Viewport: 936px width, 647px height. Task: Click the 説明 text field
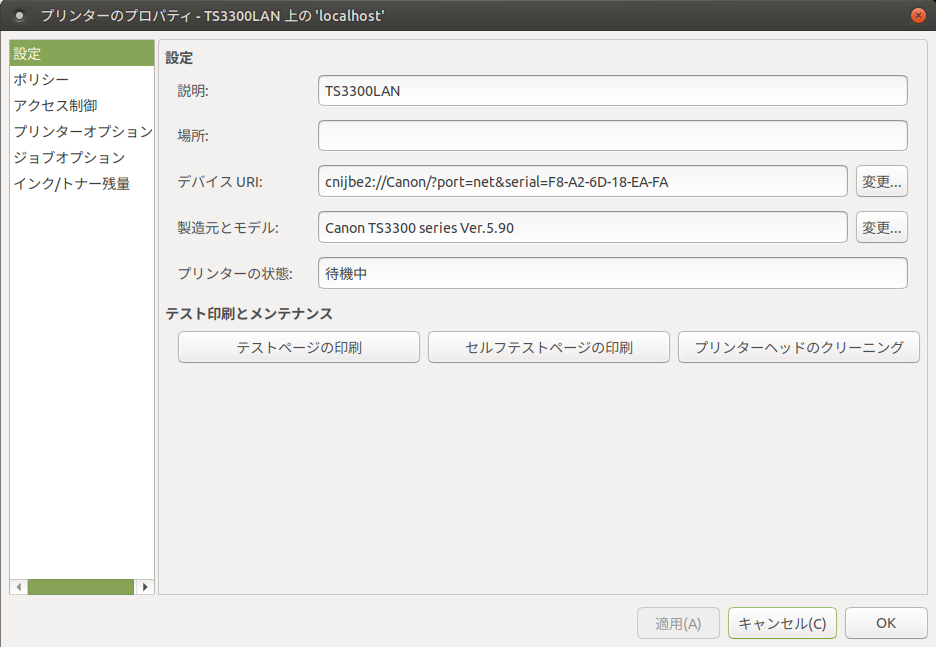click(x=612, y=90)
